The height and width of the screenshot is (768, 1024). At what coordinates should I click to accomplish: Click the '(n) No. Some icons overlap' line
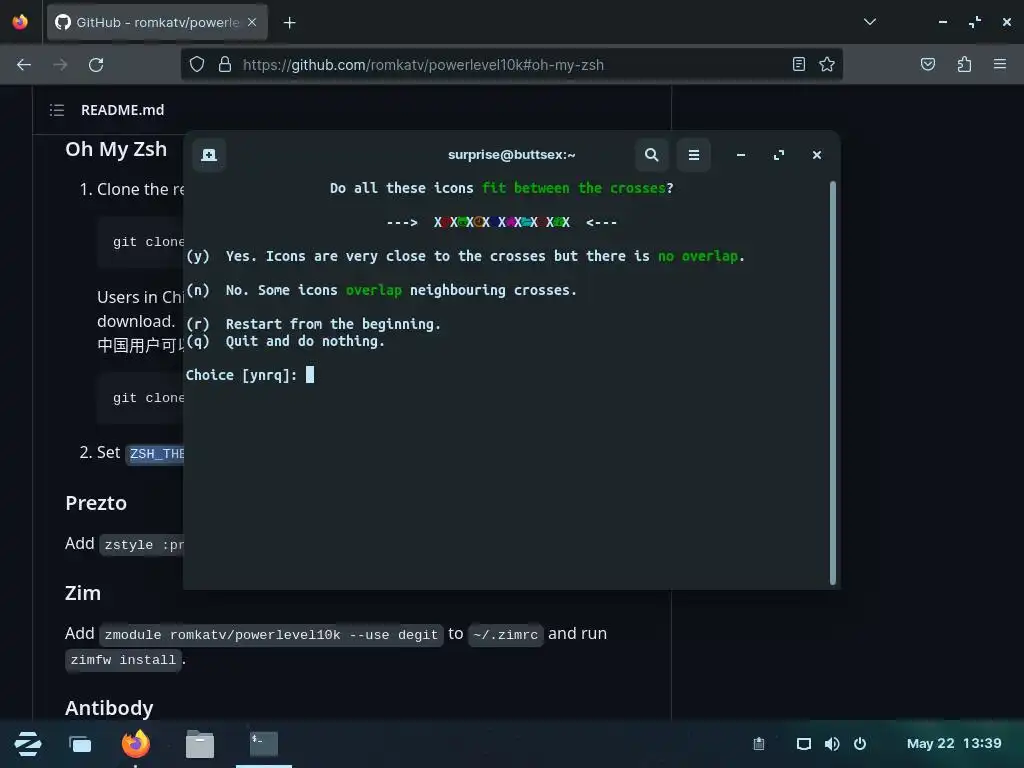click(x=381, y=290)
